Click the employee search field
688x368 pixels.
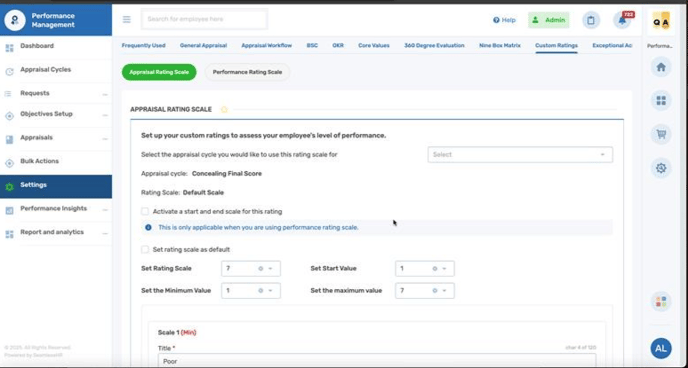tap(204, 19)
